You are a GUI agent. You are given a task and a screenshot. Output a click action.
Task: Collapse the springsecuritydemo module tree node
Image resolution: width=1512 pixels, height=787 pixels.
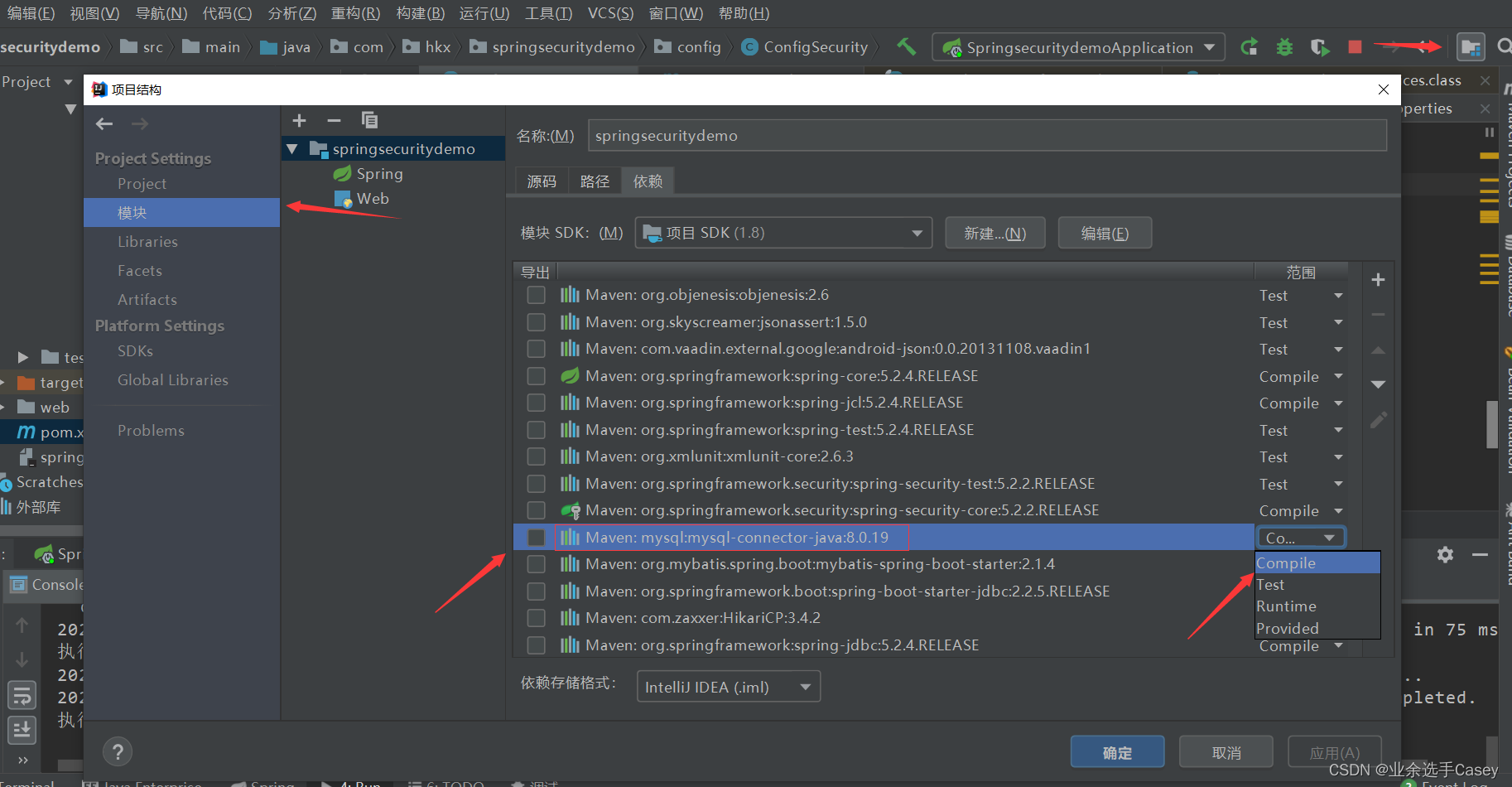[x=291, y=149]
